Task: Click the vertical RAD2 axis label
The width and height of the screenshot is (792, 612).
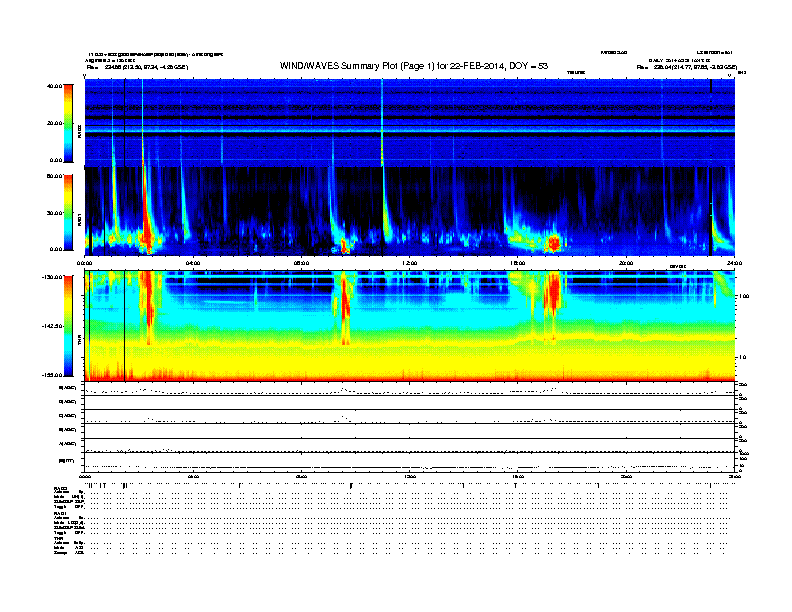Action: click(79, 132)
